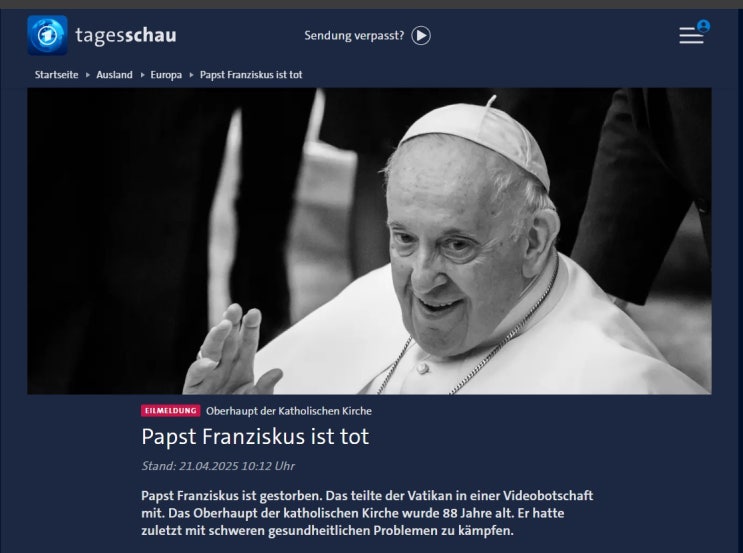Click the headline 'Papst Franziskus ist tot'
The width and height of the screenshot is (743, 553).
point(255,436)
